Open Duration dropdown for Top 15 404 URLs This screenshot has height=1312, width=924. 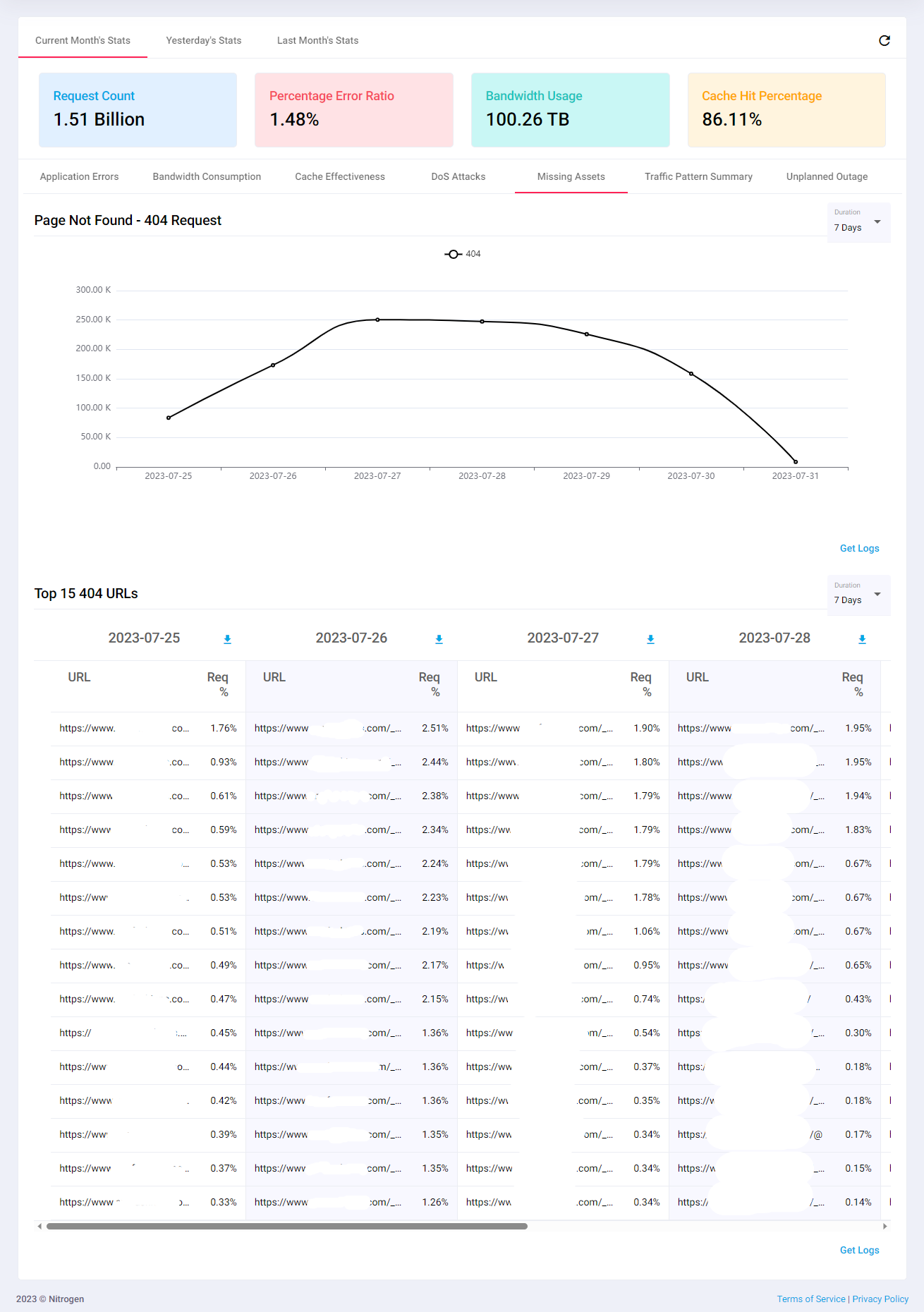pyautogui.click(x=858, y=595)
